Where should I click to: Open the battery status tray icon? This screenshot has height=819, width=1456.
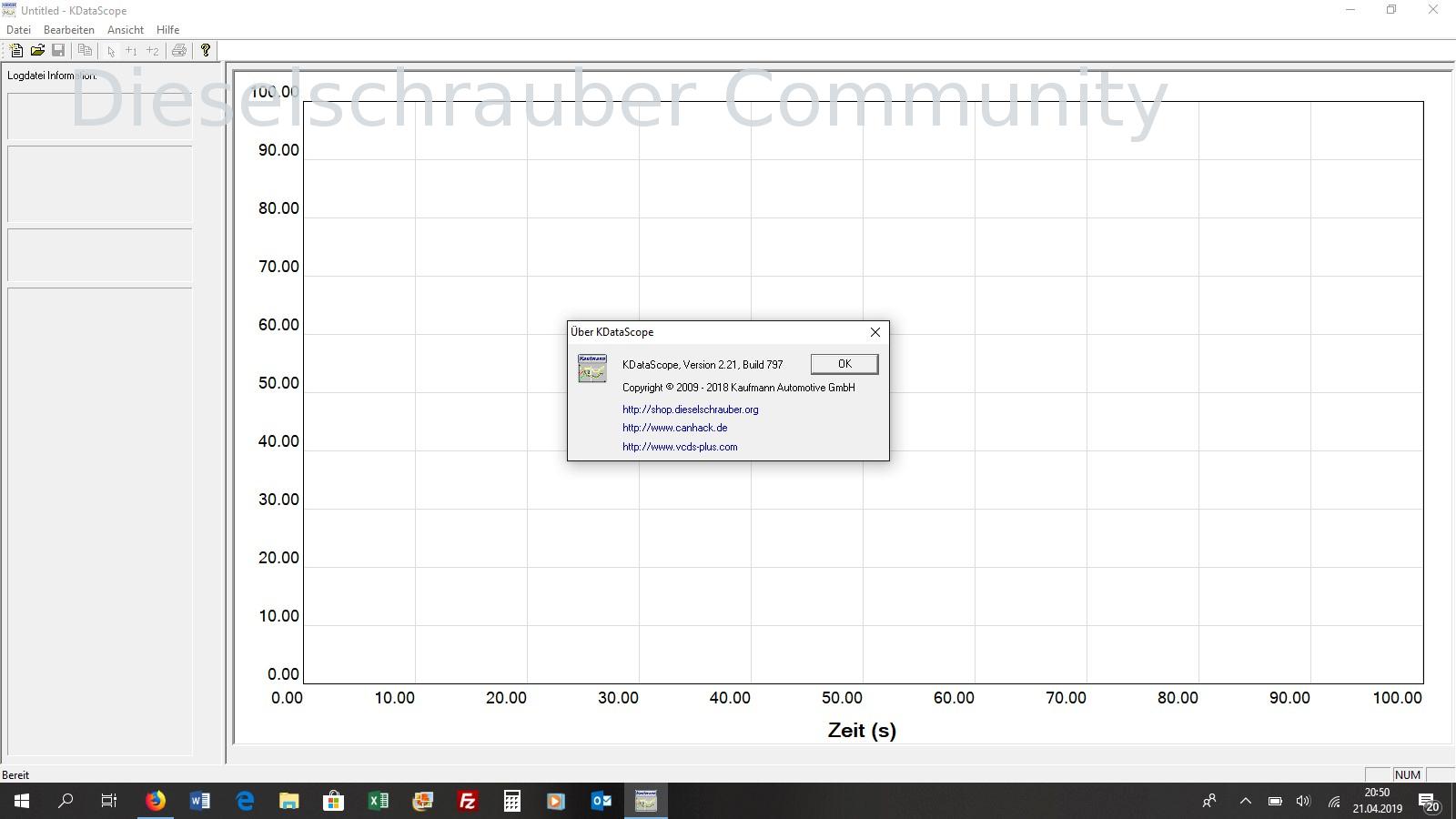pyautogui.click(x=1275, y=801)
